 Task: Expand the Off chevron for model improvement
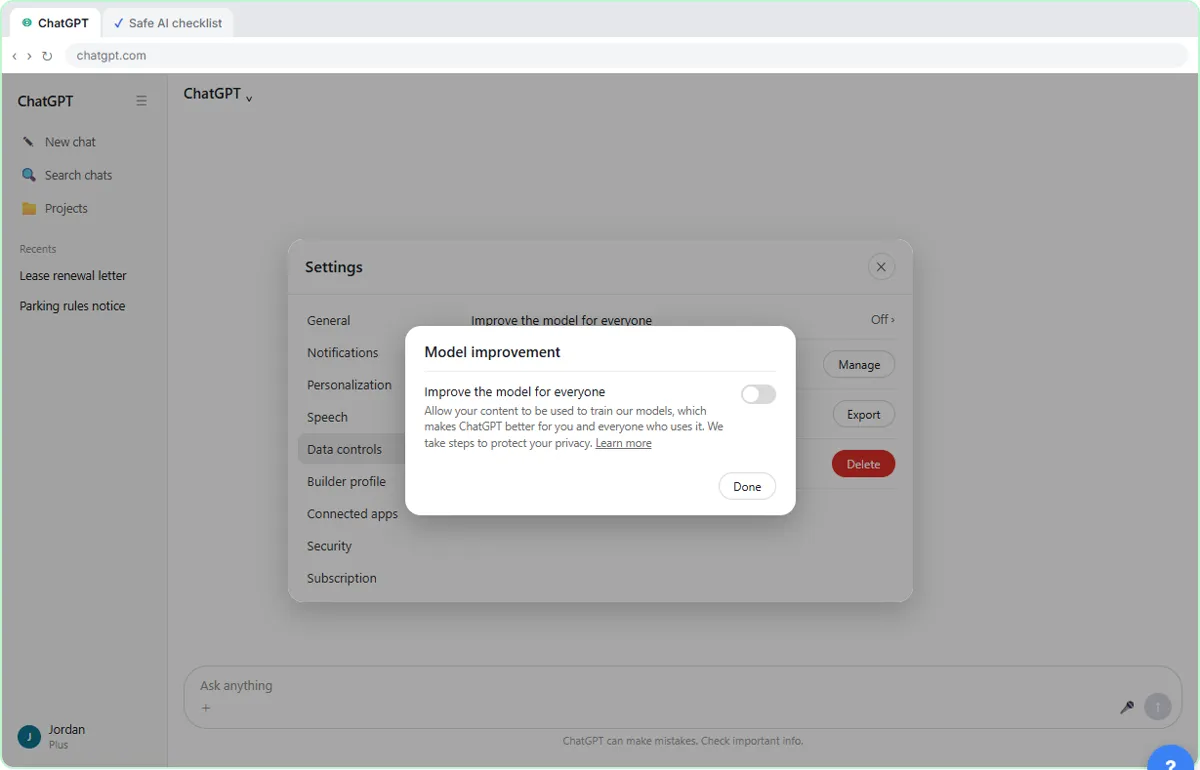[x=883, y=320]
